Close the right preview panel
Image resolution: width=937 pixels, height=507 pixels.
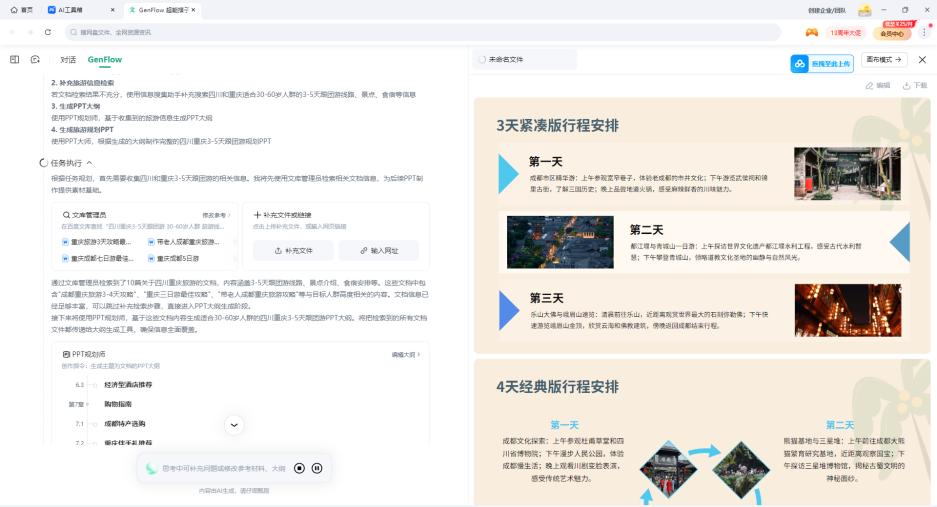pos(923,60)
